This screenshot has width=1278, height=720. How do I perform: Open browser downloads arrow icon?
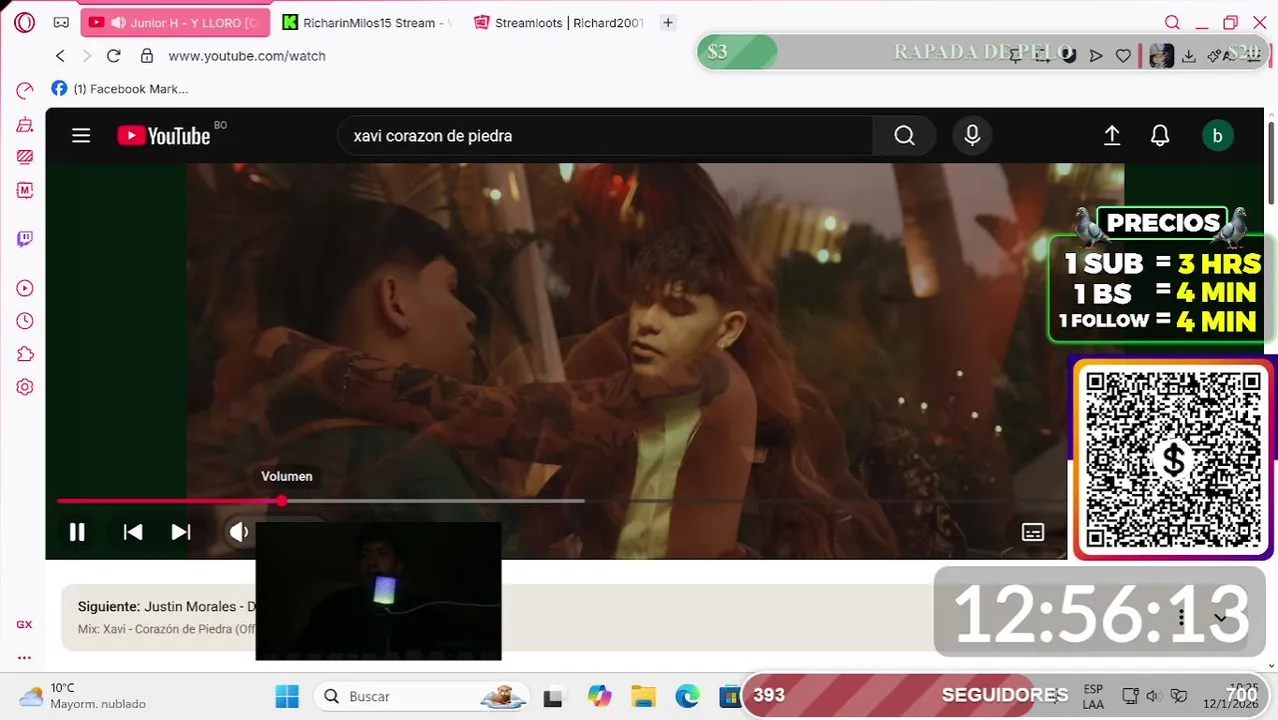coord(1189,56)
